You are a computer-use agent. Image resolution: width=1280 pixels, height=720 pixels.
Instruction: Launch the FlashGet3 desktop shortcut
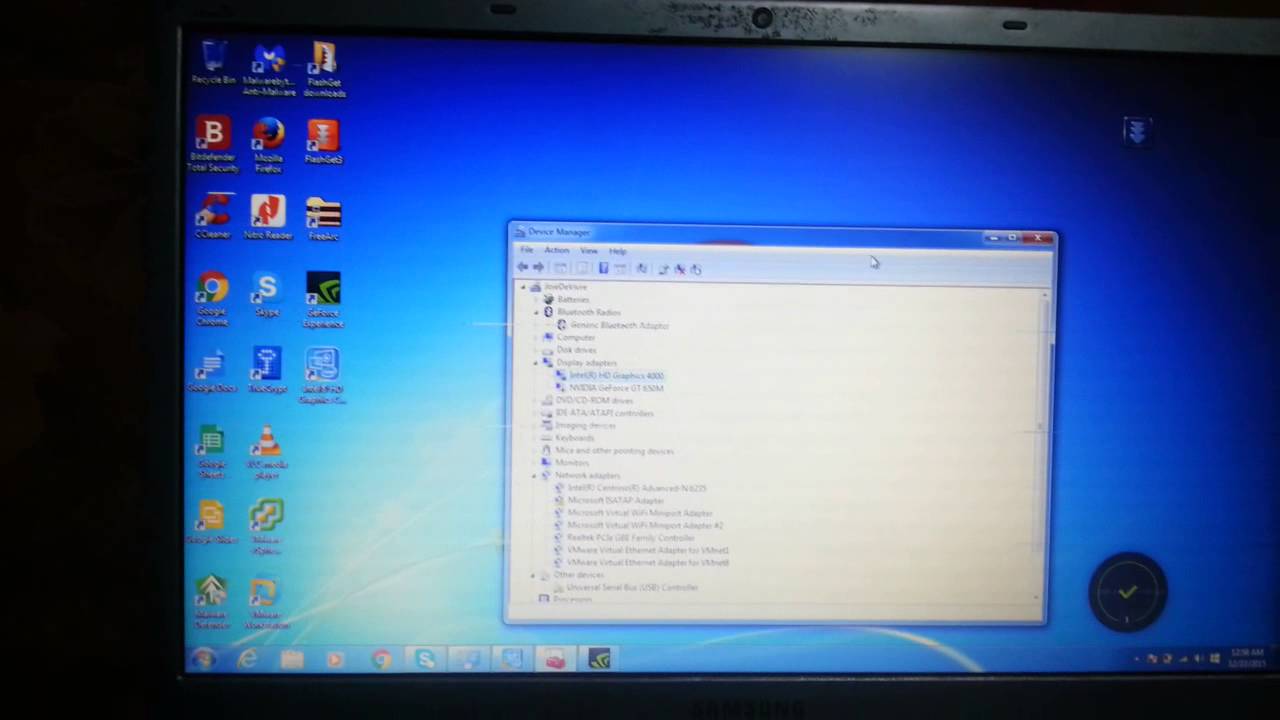pyautogui.click(x=323, y=141)
